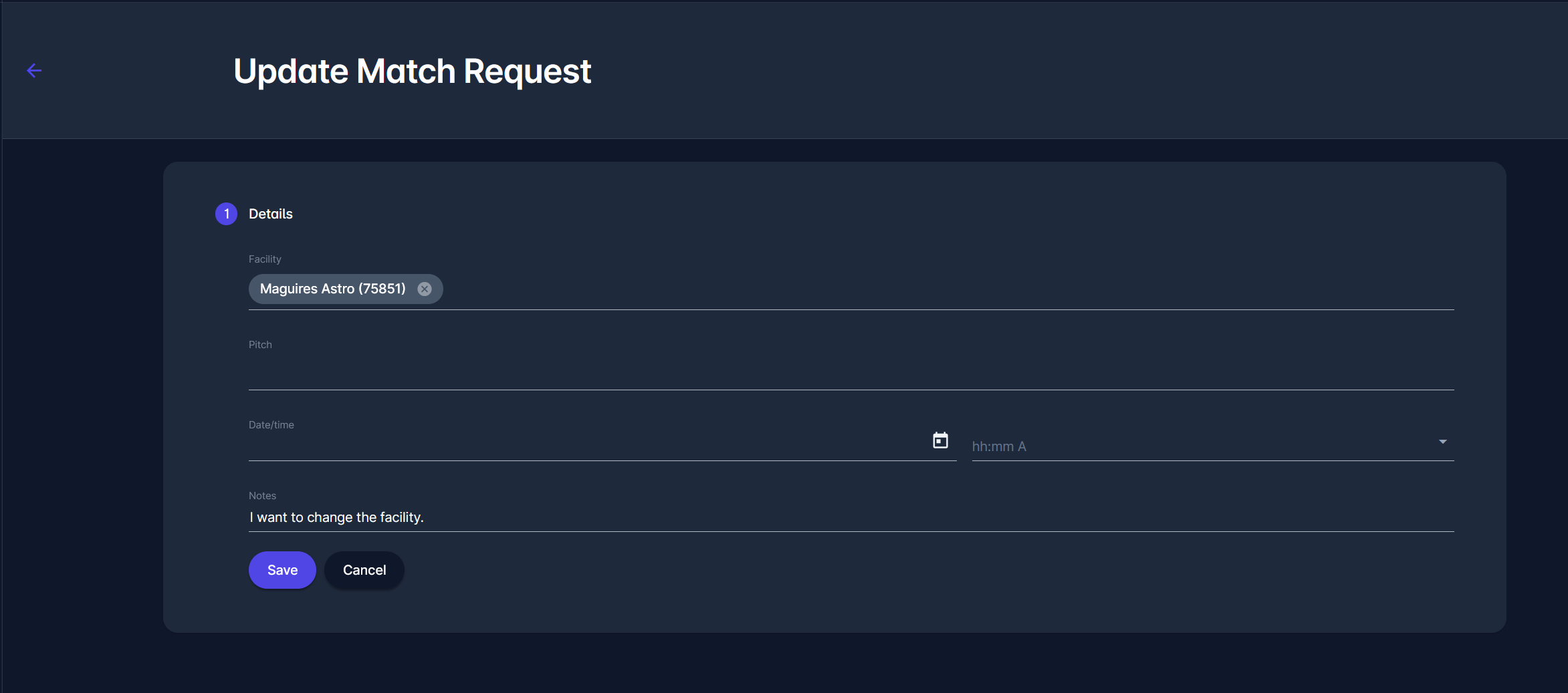Click into the Date input field

(588, 445)
